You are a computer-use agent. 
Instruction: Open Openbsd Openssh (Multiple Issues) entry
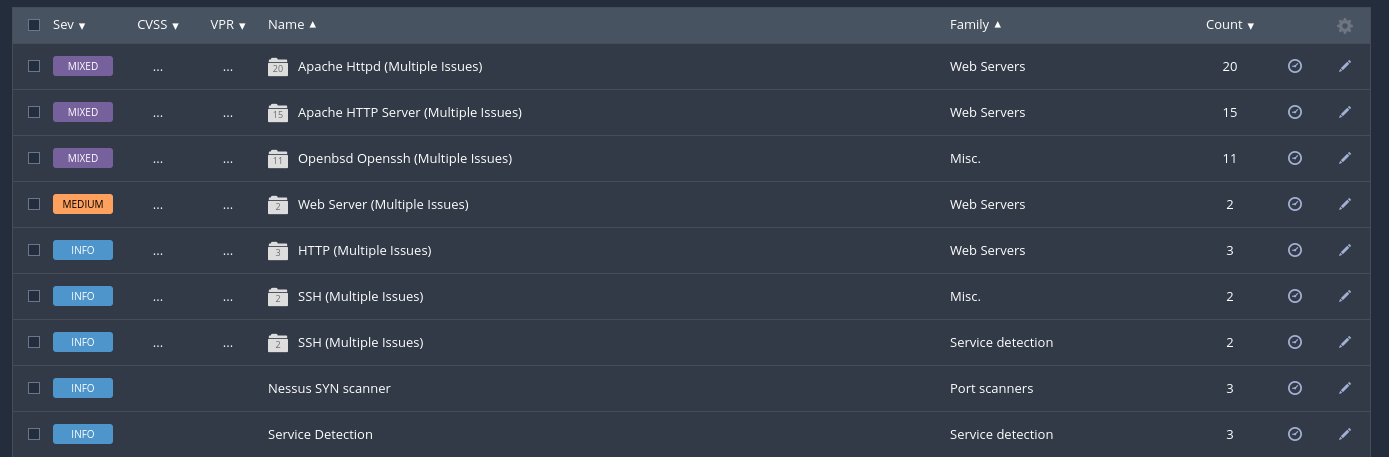tap(404, 158)
